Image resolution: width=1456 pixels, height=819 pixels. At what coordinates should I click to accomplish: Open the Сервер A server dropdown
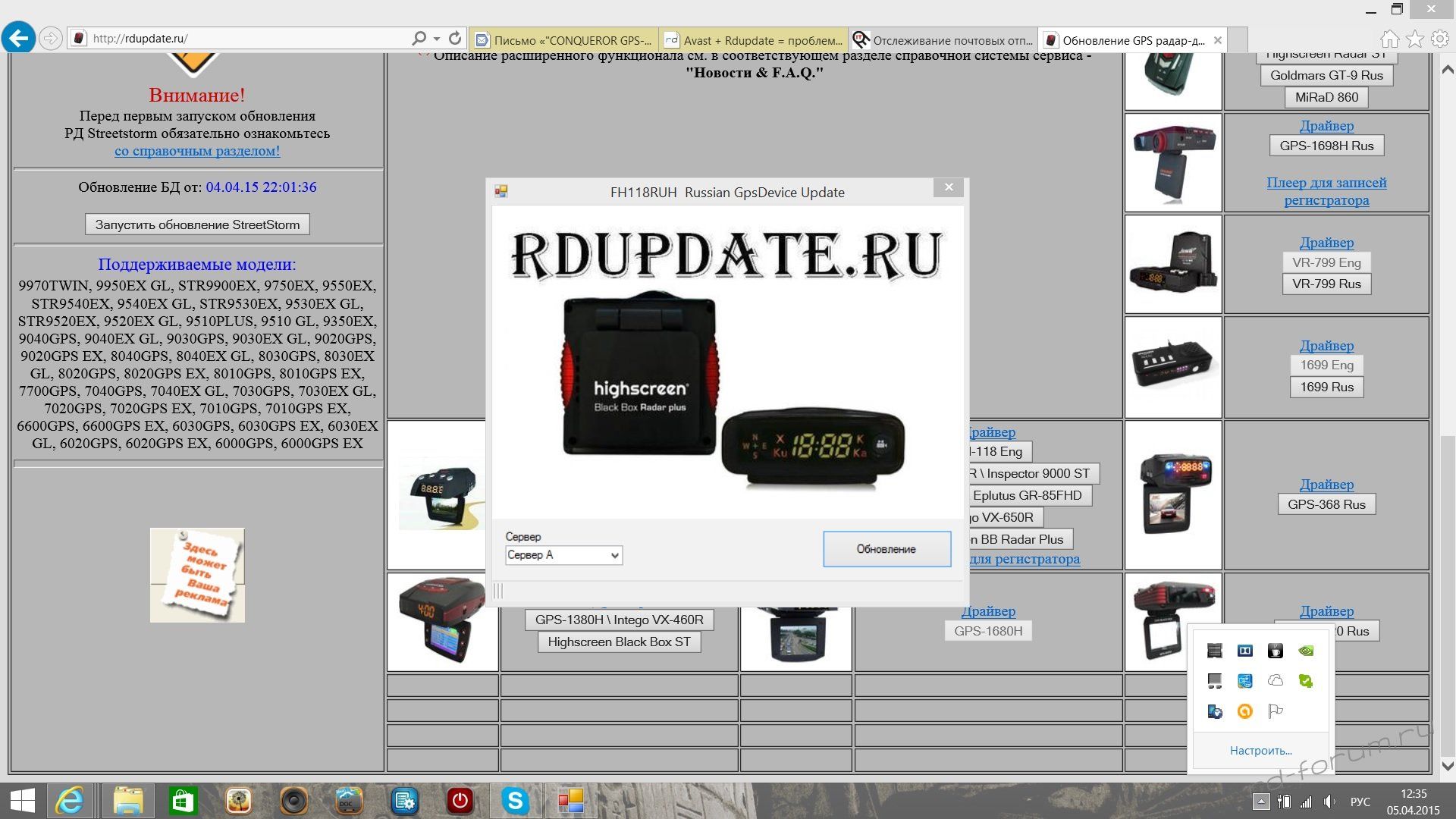point(563,555)
